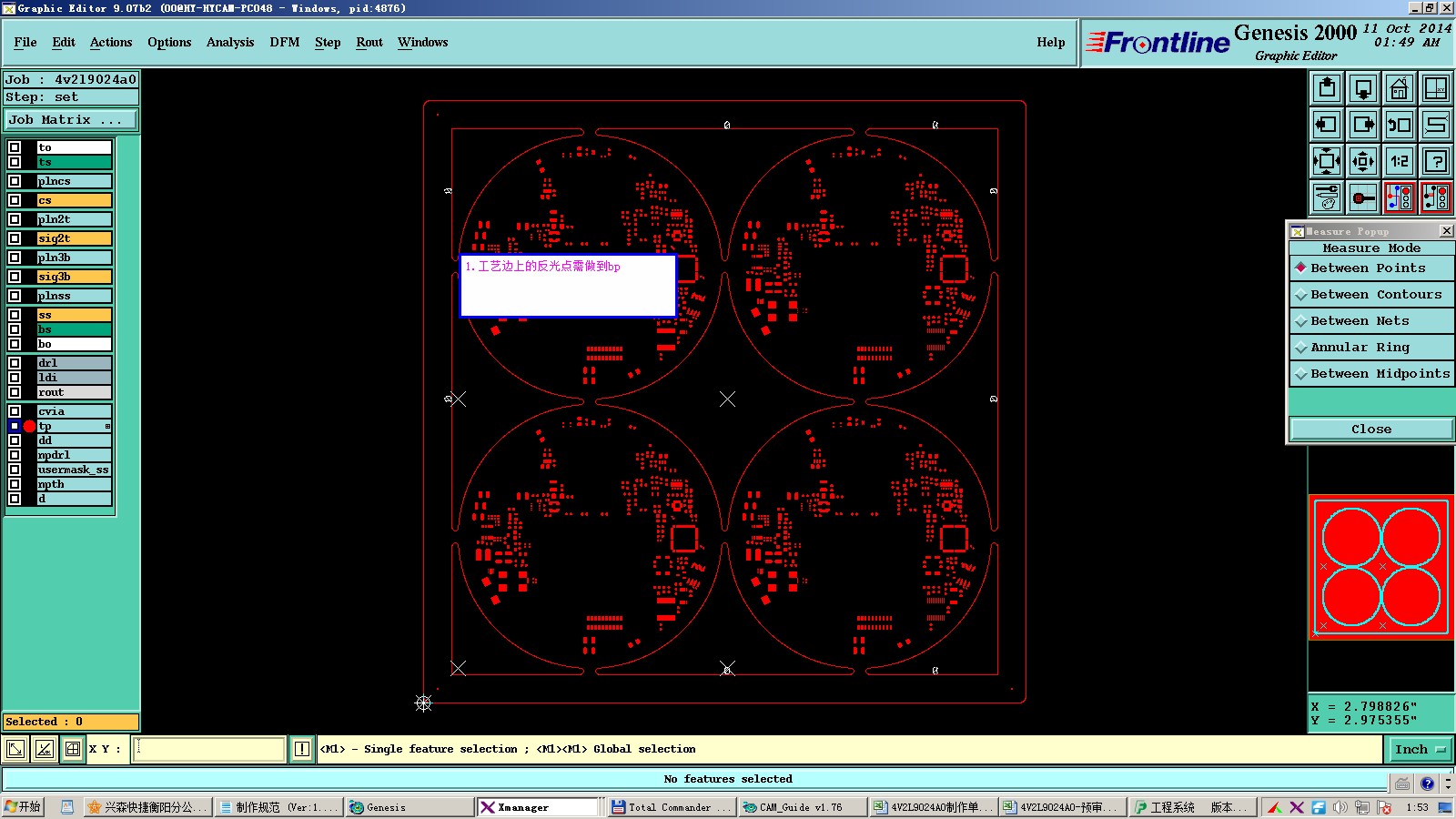Image resolution: width=1456 pixels, height=819 pixels.
Task: Click the Windows Start button
Action: click(23, 807)
